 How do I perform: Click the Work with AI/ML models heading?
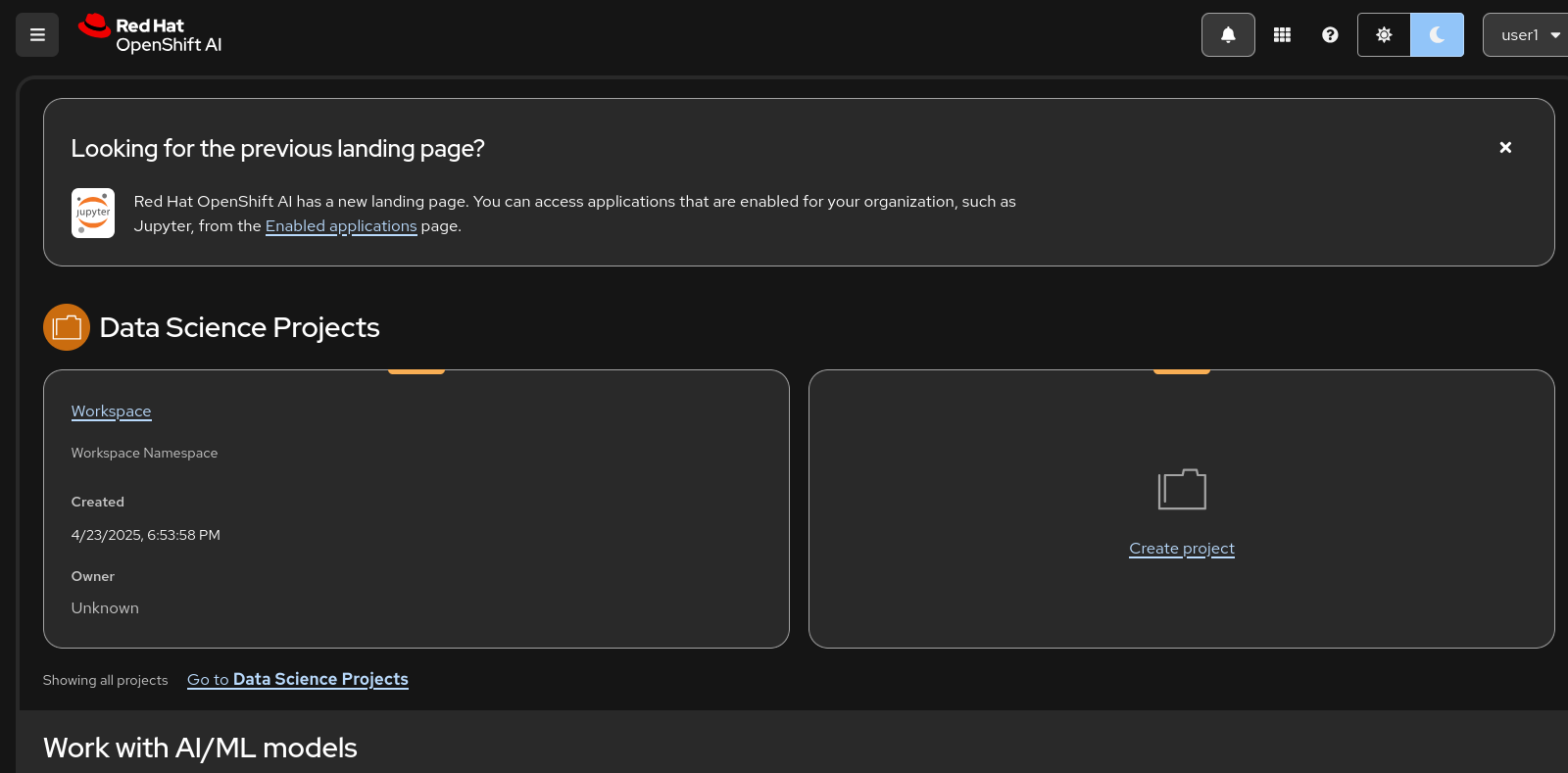click(200, 748)
